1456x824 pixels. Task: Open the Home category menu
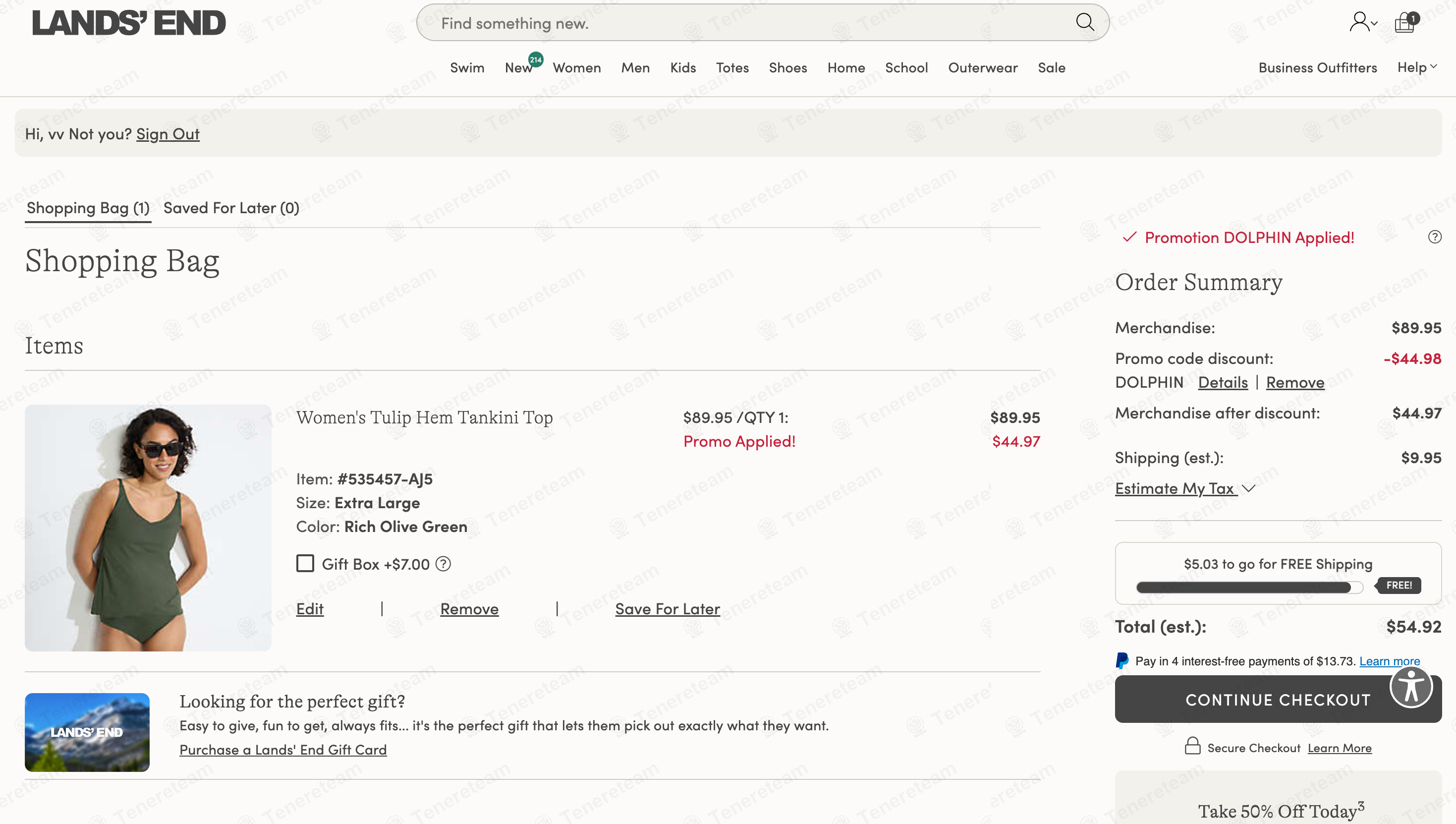coord(845,68)
